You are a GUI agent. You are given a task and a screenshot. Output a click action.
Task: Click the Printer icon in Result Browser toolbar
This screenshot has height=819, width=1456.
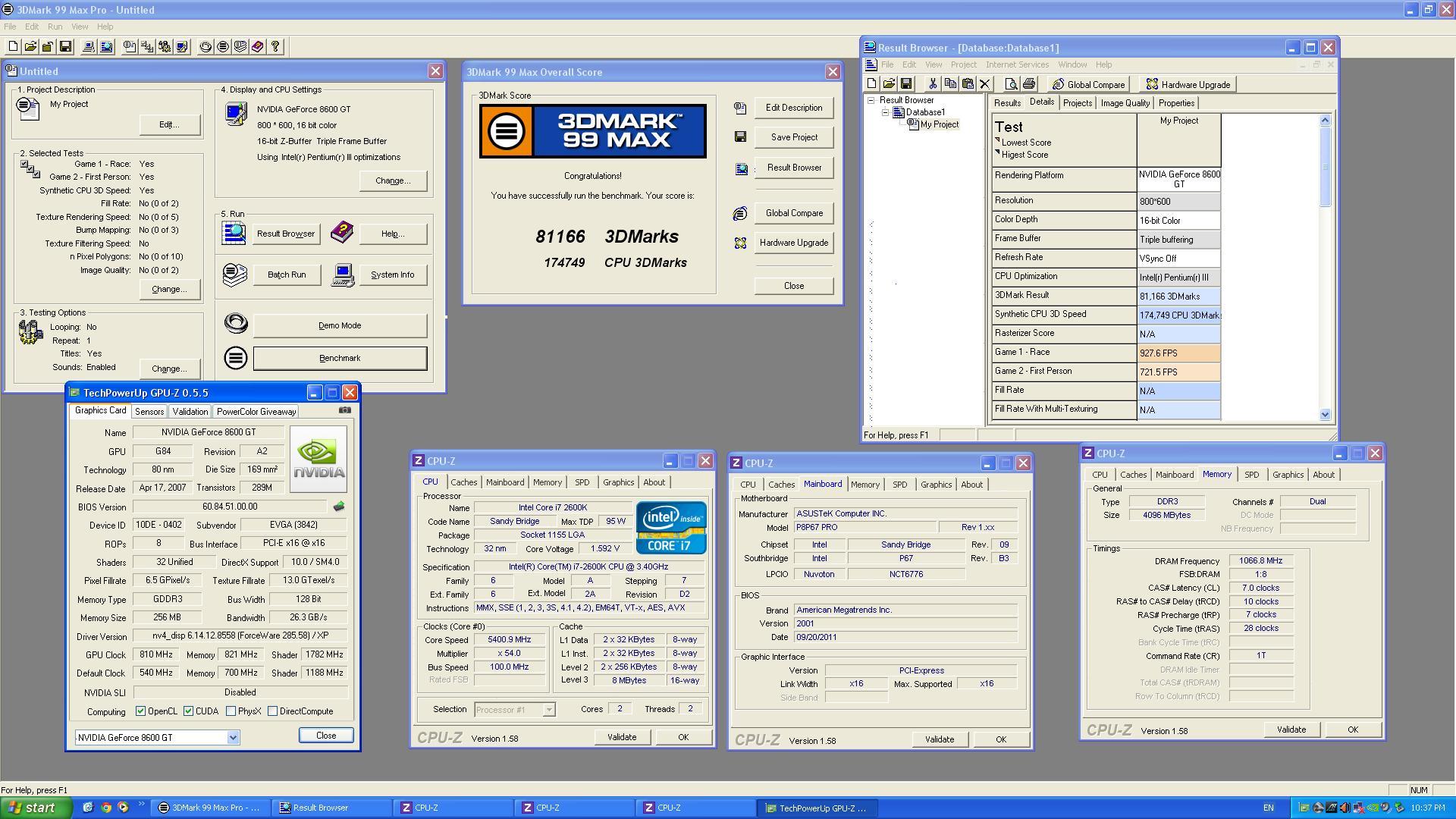(x=1029, y=84)
